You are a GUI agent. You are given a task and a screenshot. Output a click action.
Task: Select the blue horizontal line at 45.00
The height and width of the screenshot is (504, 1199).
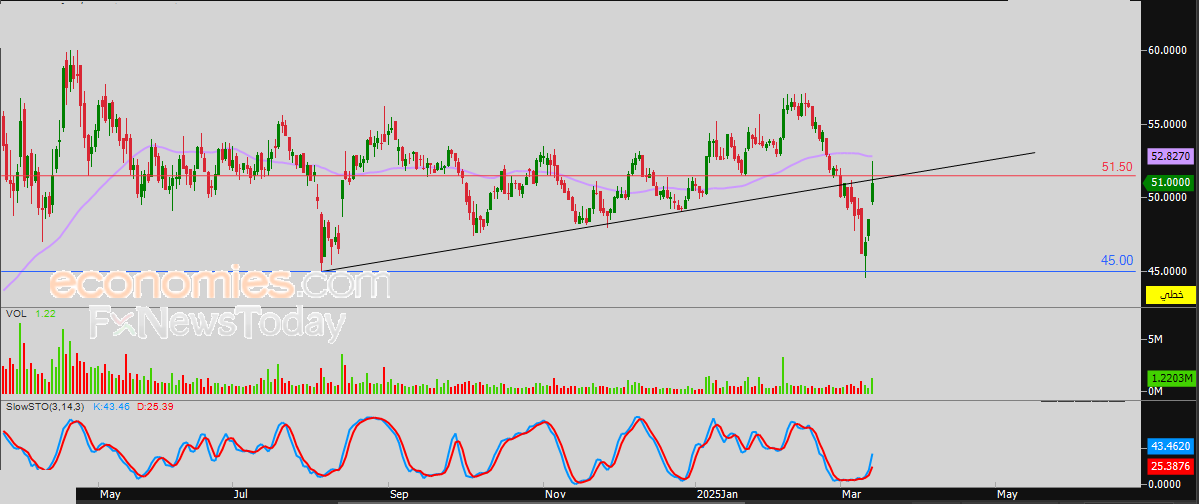[567, 272]
